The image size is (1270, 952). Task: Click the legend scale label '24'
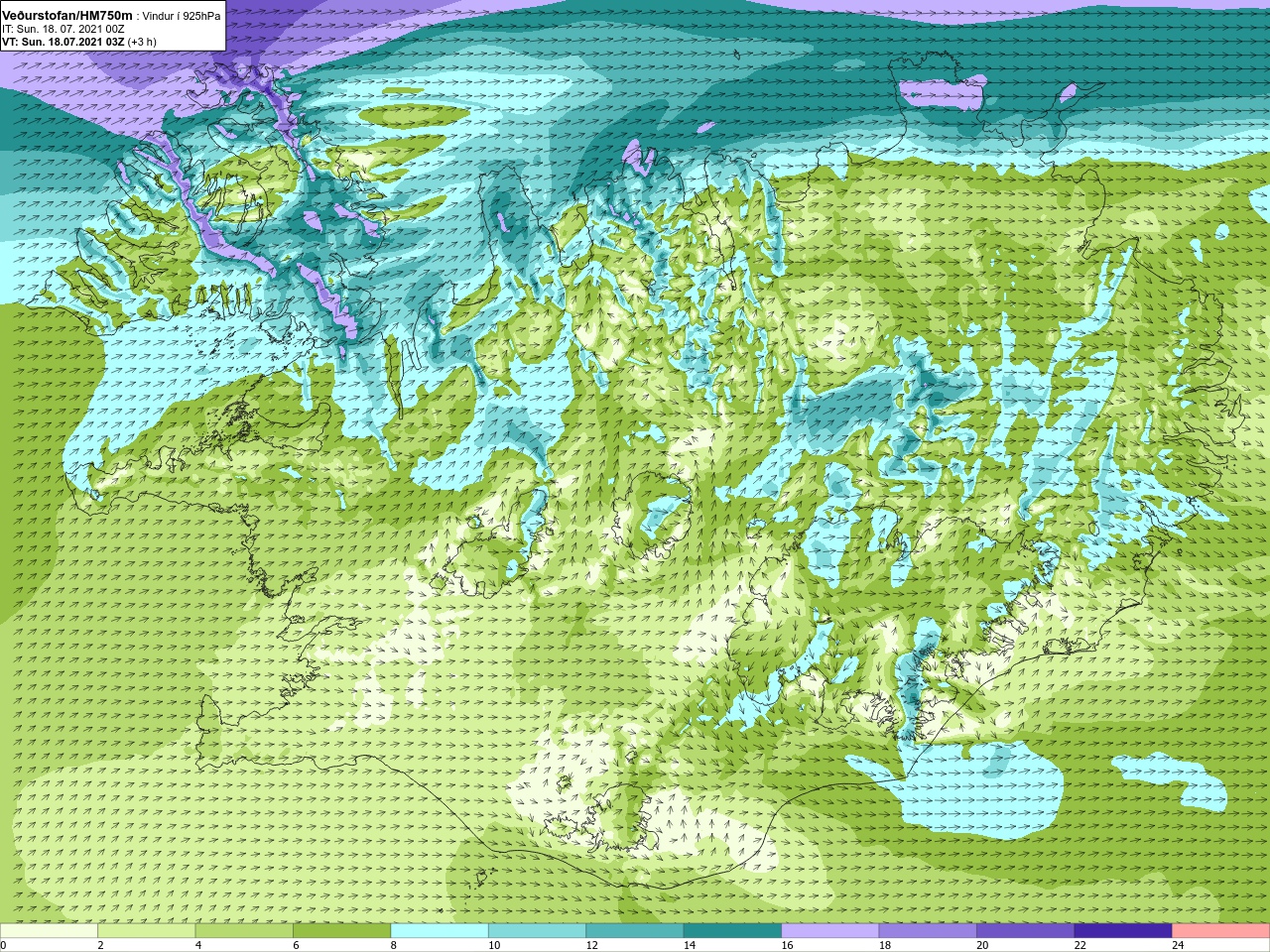click(1179, 945)
